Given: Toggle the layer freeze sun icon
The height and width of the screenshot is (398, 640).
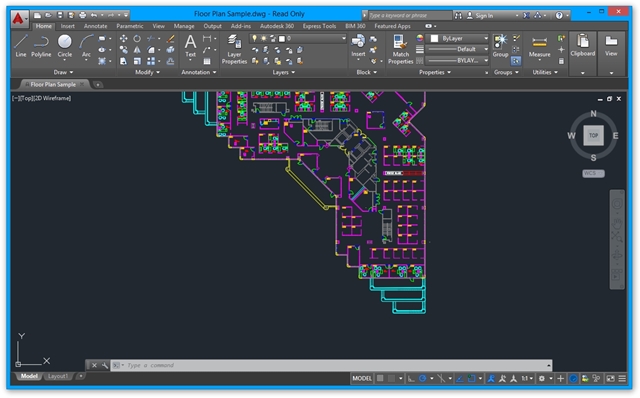Looking at the screenshot, I should click(263, 38).
